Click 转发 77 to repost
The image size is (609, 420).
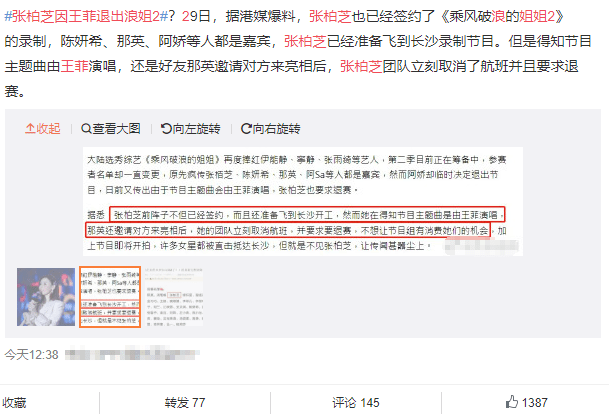pos(184,403)
